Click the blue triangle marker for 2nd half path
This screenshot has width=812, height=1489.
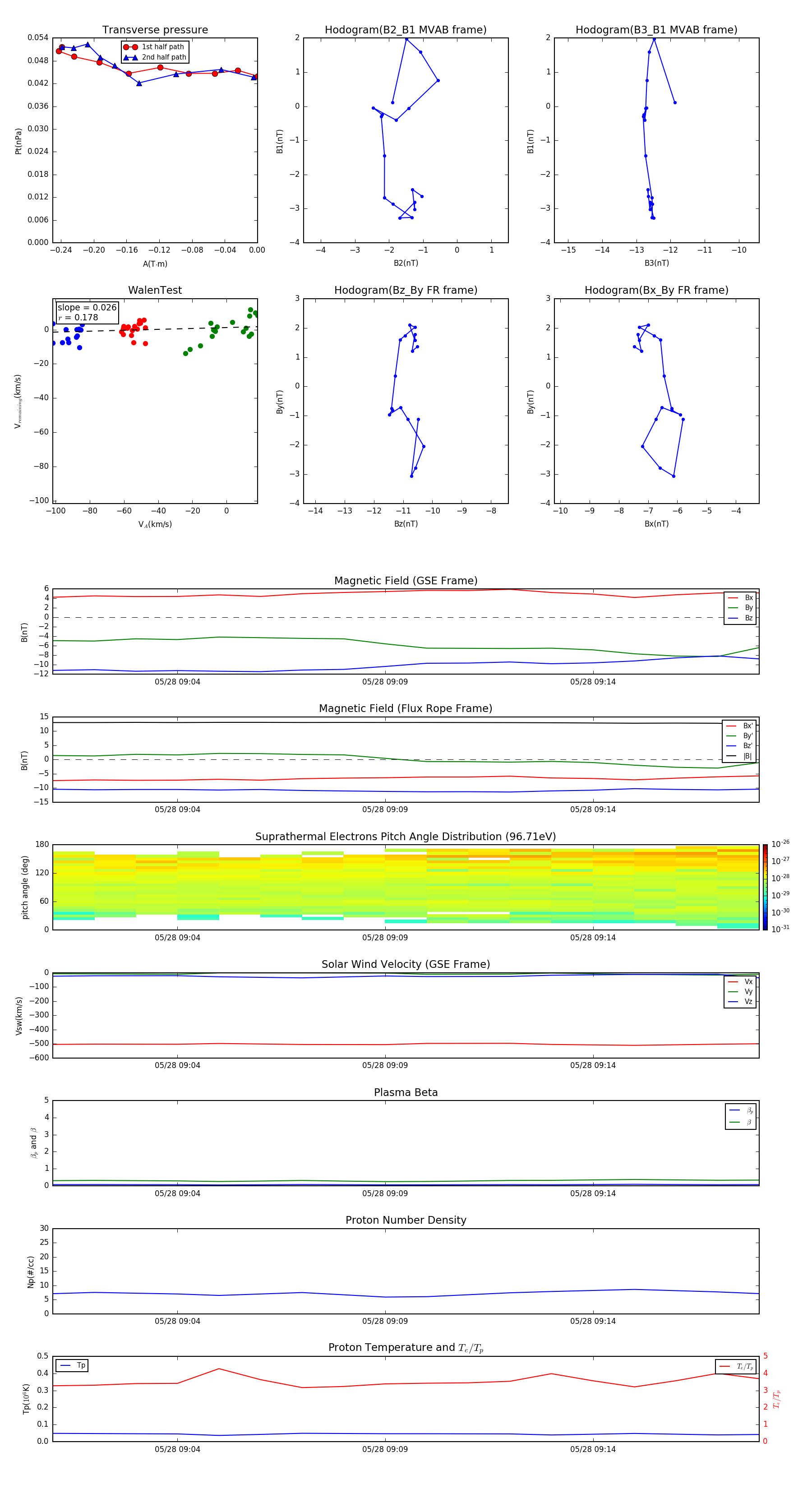pyautogui.click(x=130, y=57)
